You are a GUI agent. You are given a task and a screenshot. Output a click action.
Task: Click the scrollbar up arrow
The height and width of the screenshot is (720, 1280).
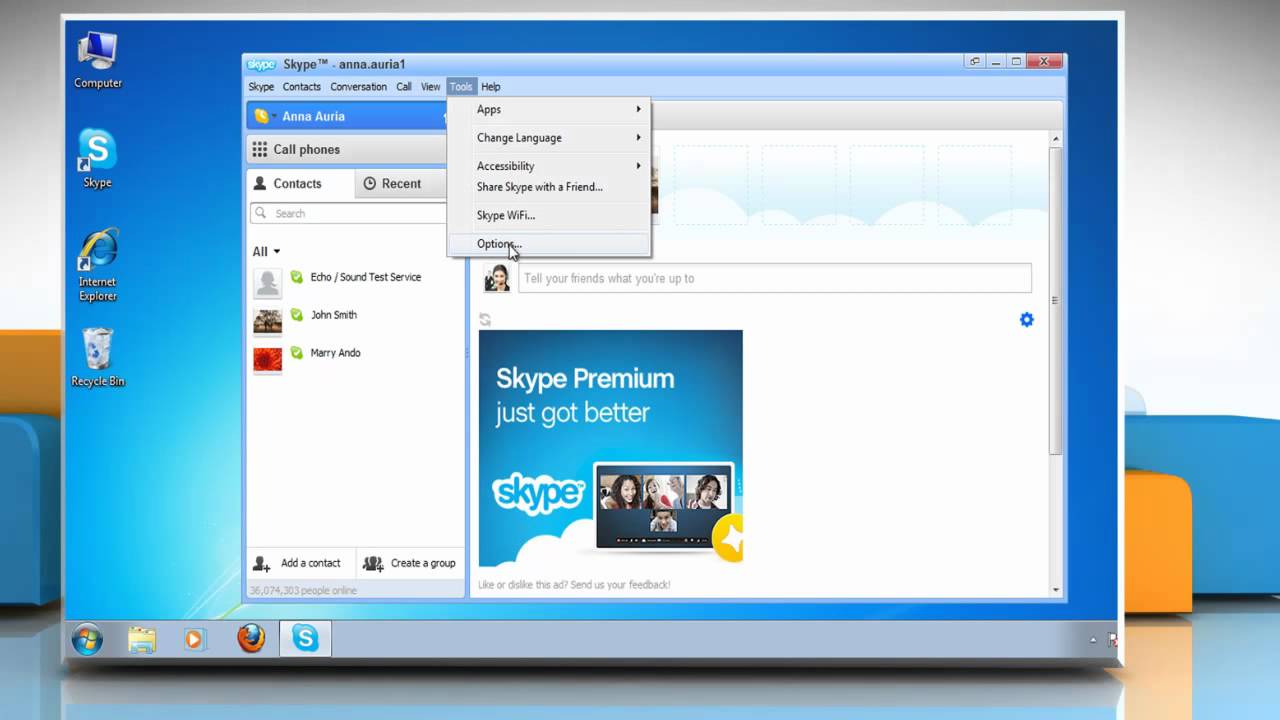[x=1055, y=137]
